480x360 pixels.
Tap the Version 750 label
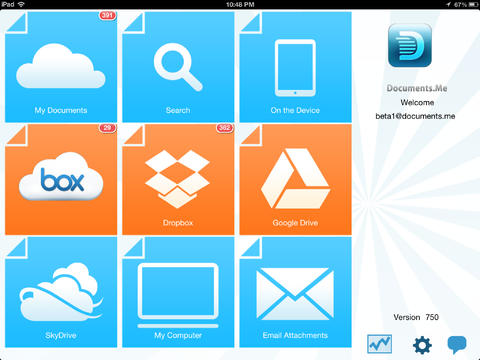tap(416, 317)
